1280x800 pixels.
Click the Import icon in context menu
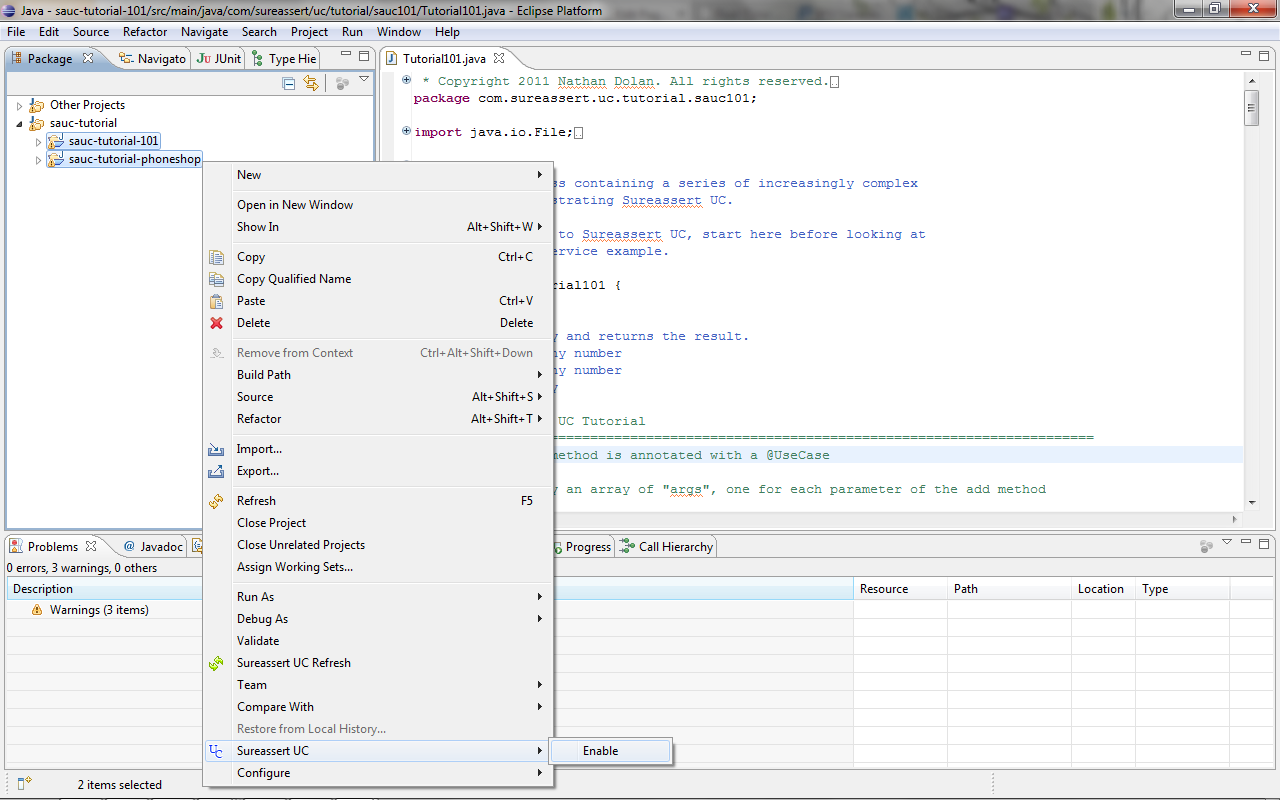click(216, 449)
